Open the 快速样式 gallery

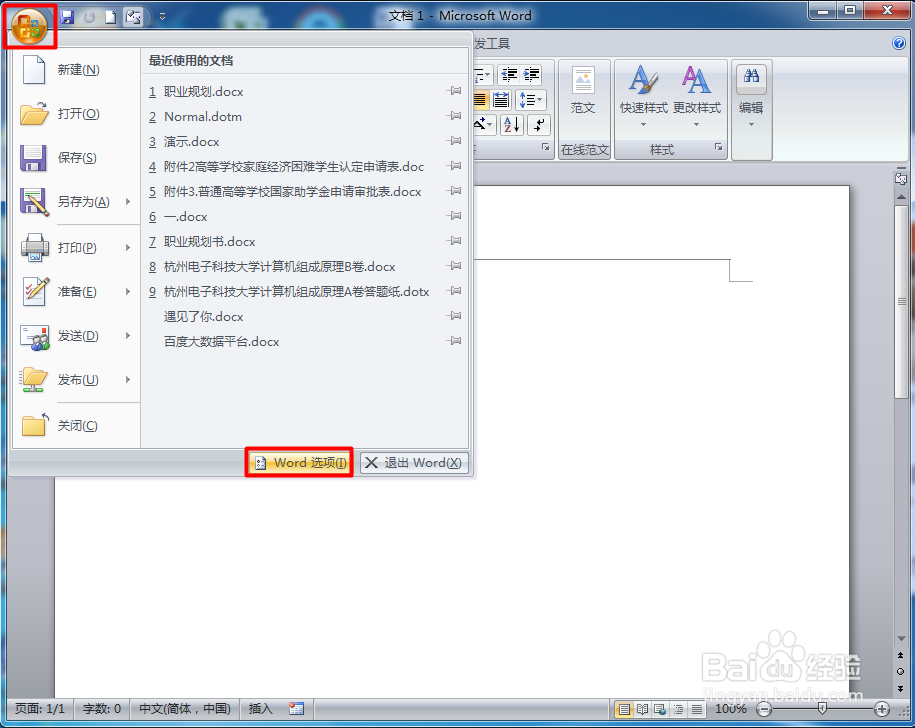644,97
